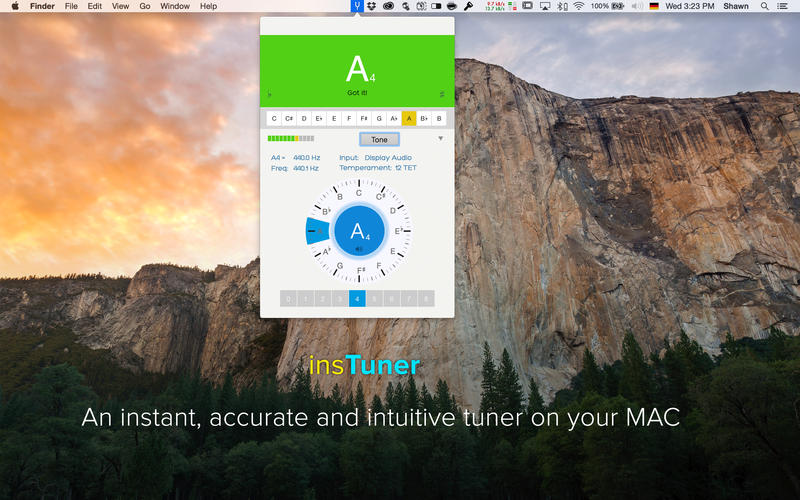The height and width of the screenshot is (500, 800).
Task: Click the green input level meter
Action: pos(291,138)
